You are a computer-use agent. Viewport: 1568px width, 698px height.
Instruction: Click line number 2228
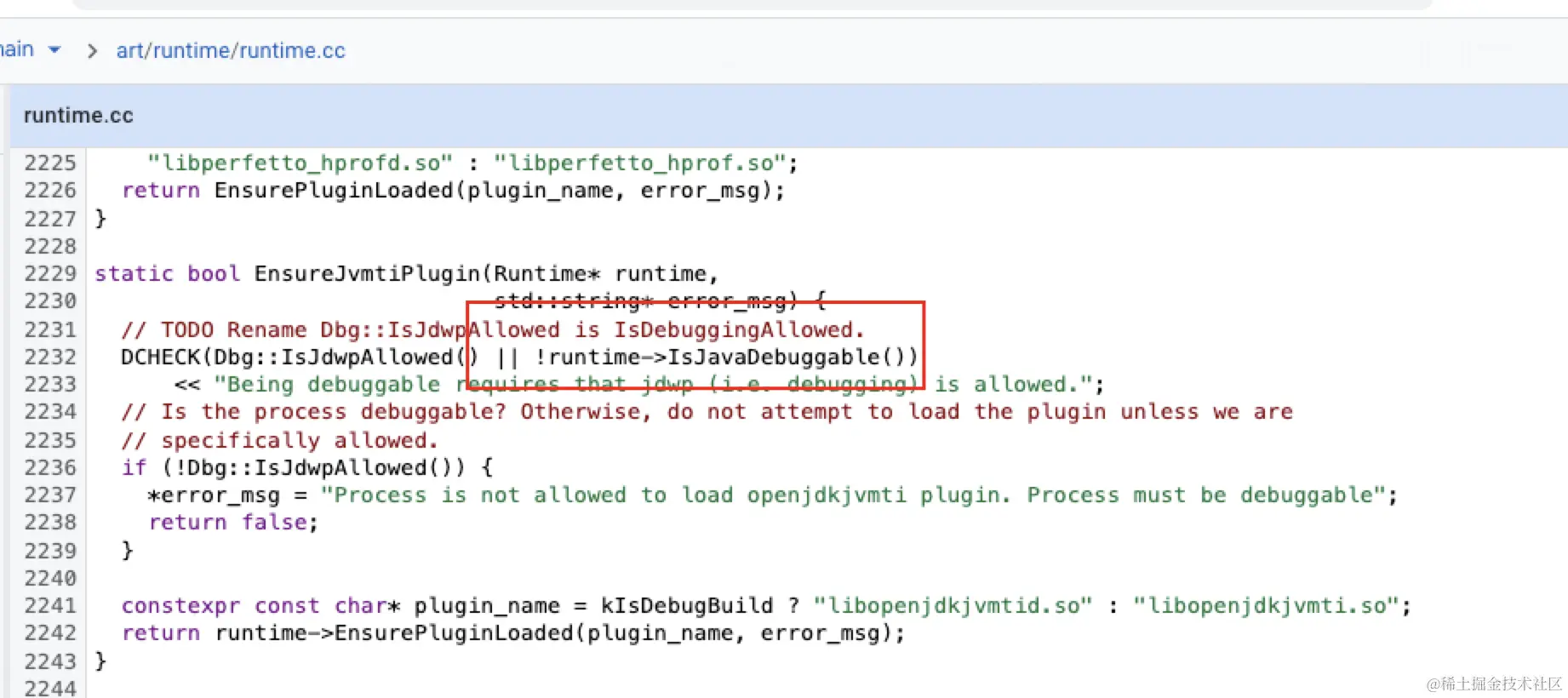point(50,246)
